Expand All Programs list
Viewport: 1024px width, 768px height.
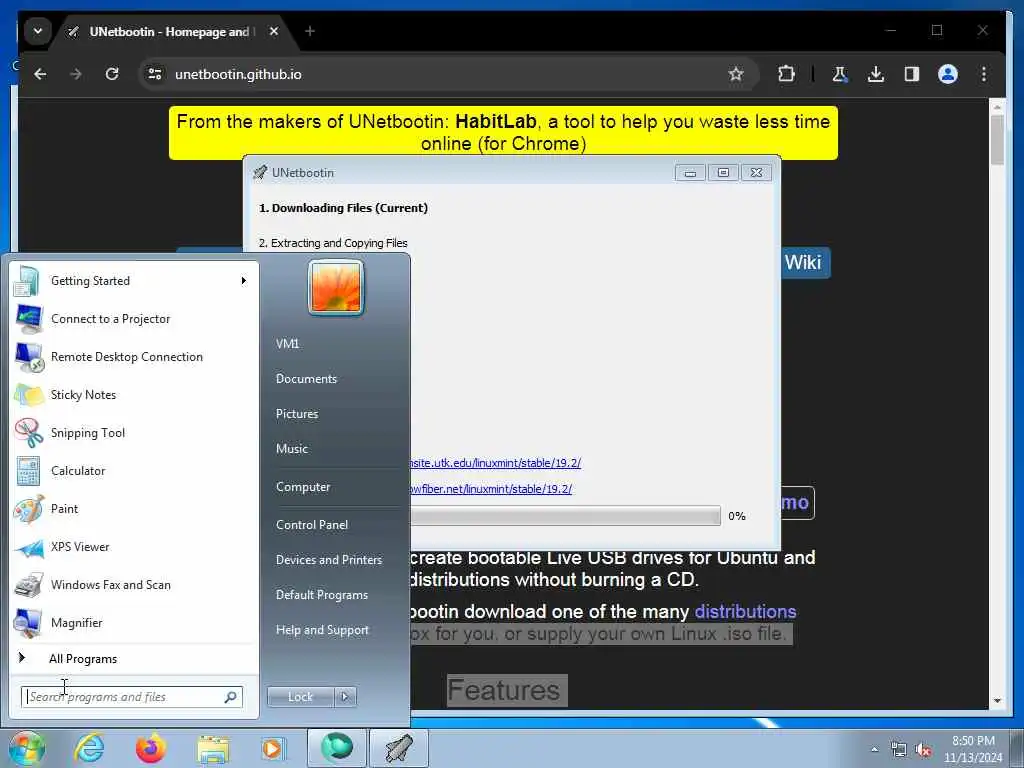(x=134, y=659)
